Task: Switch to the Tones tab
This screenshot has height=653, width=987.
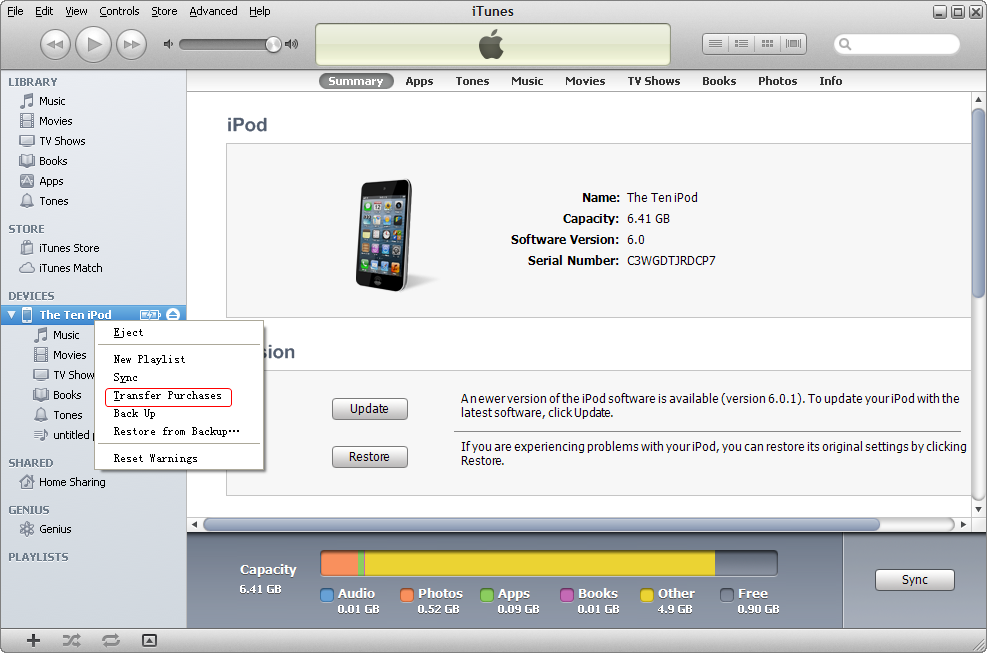Action: (x=472, y=81)
